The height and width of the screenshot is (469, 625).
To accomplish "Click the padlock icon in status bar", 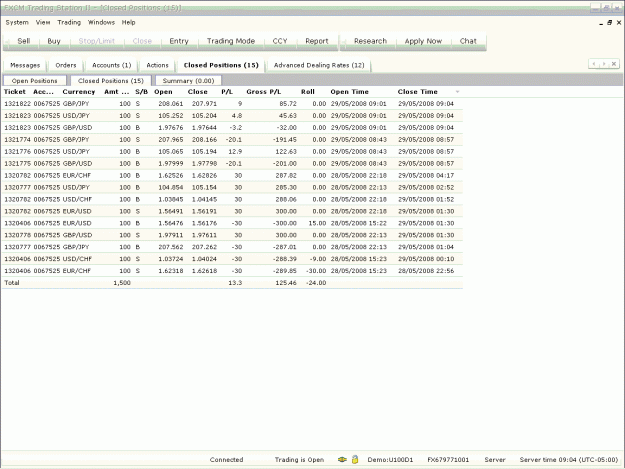I will pos(355,459).
